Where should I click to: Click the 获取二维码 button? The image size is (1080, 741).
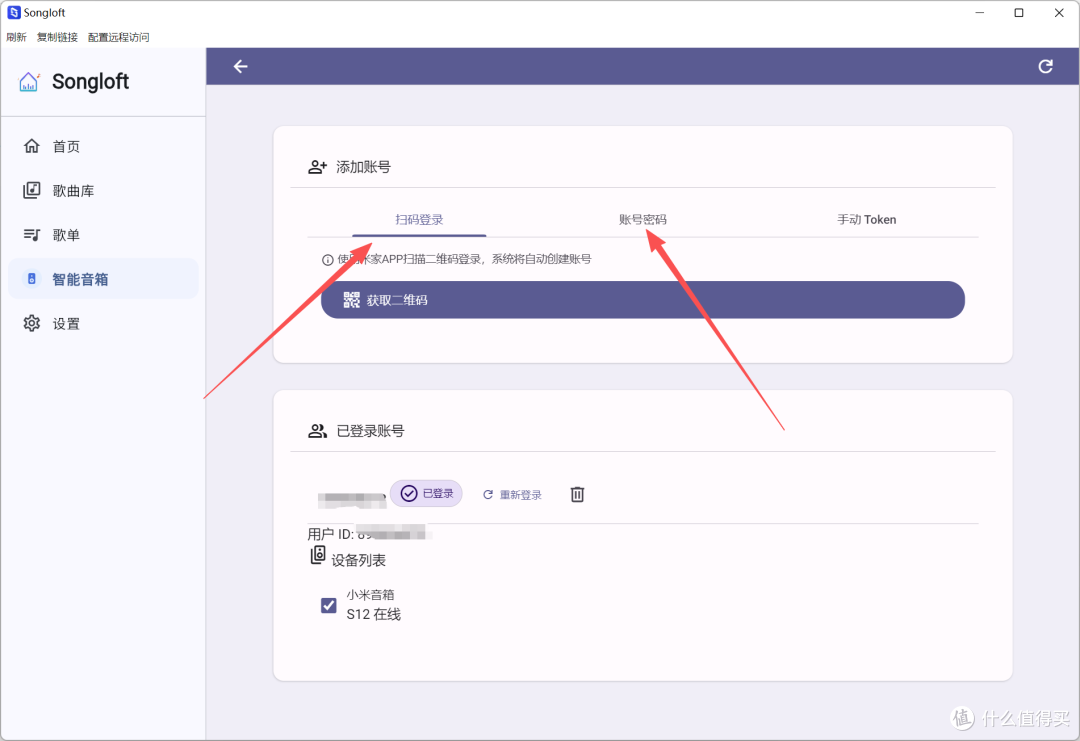tap(643, 300)
